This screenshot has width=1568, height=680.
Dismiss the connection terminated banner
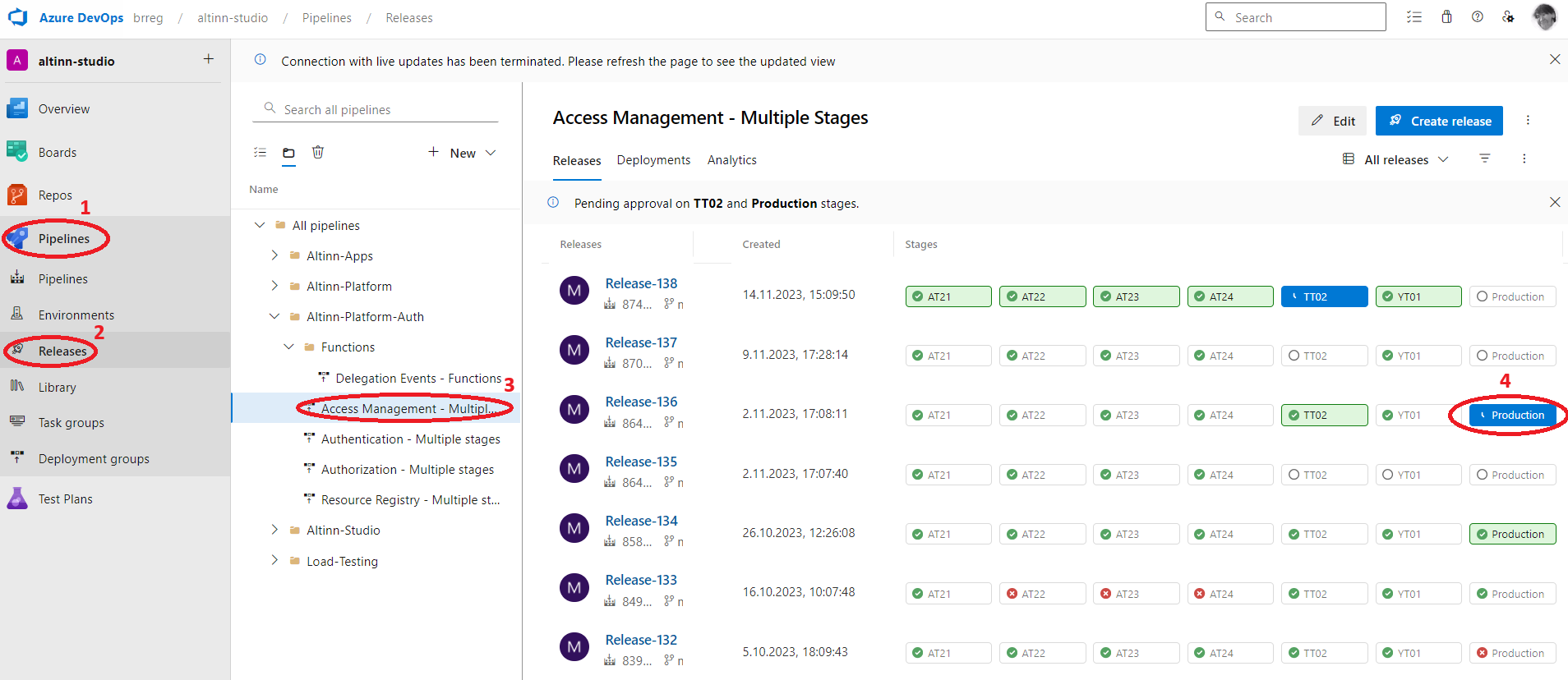pos(1555,59)
